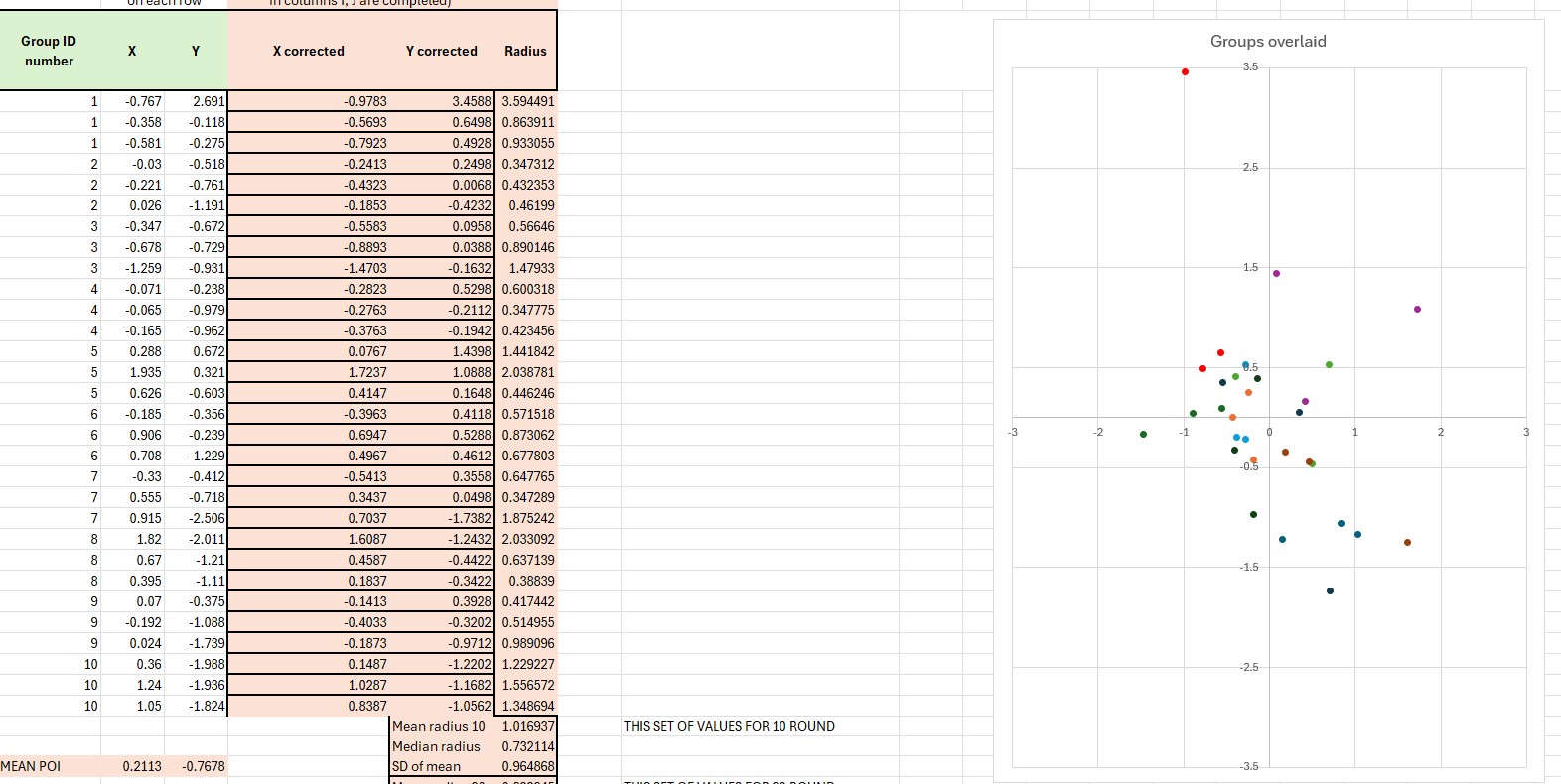Viewport: 1561px width, 784px height.
Task: Select the radius cell 0.347312
Action: pos(525,164)
